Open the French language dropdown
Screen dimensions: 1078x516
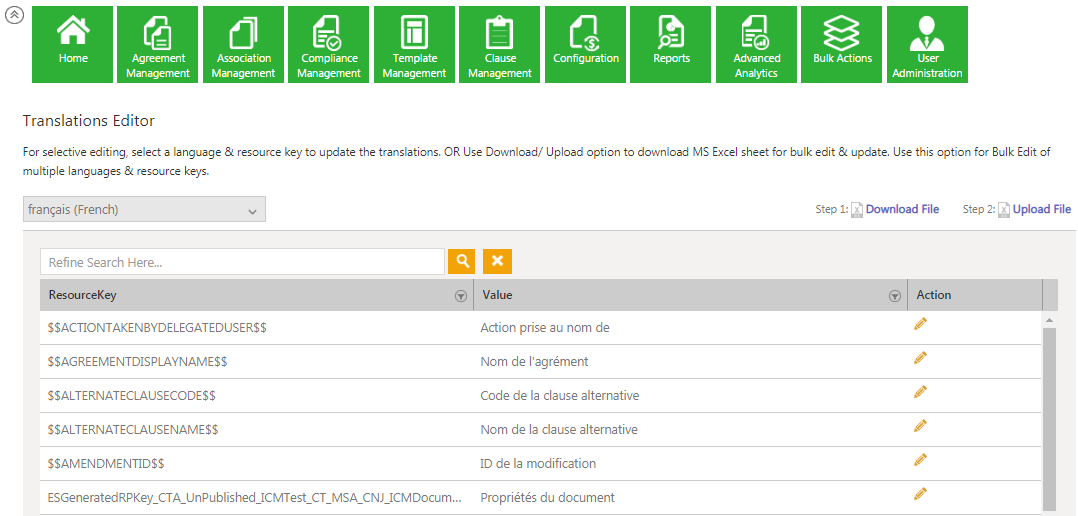click(x=144, y=210)
